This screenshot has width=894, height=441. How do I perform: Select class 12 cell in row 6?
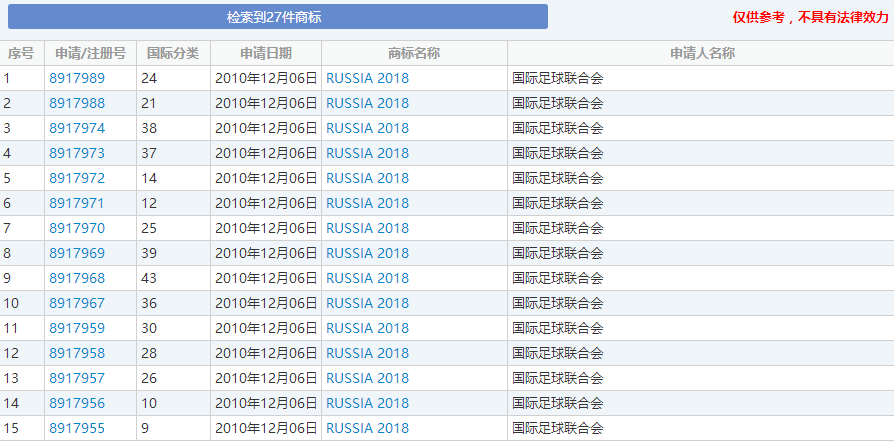[173, 204]
